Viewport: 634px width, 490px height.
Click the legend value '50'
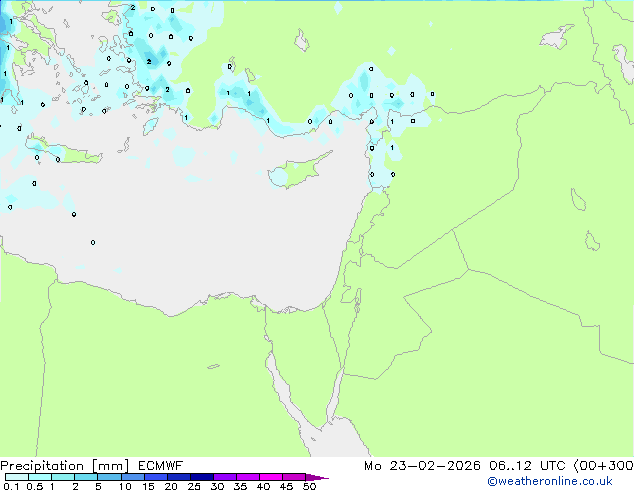click(309, 486)
